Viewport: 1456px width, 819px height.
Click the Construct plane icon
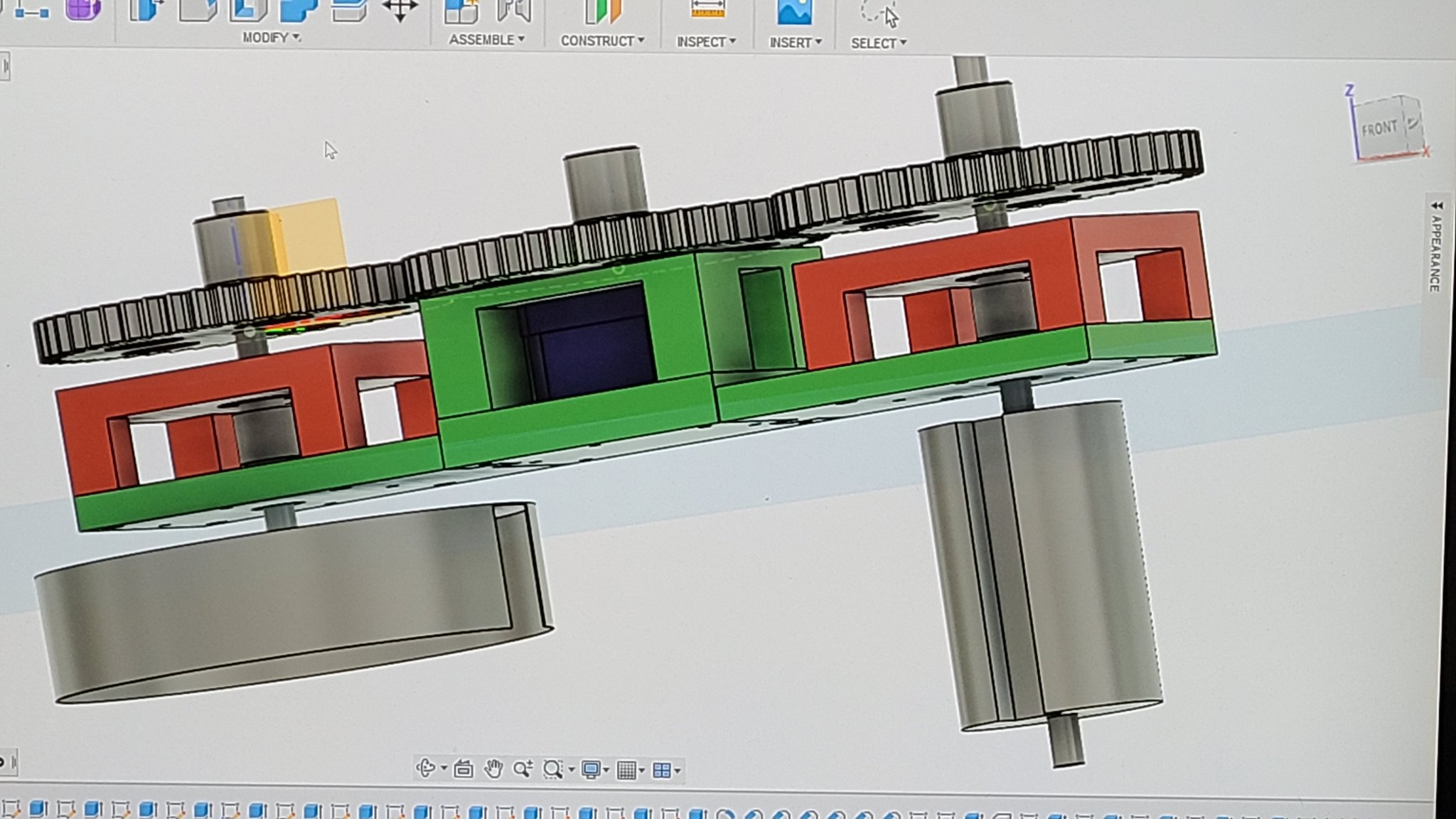602,12
